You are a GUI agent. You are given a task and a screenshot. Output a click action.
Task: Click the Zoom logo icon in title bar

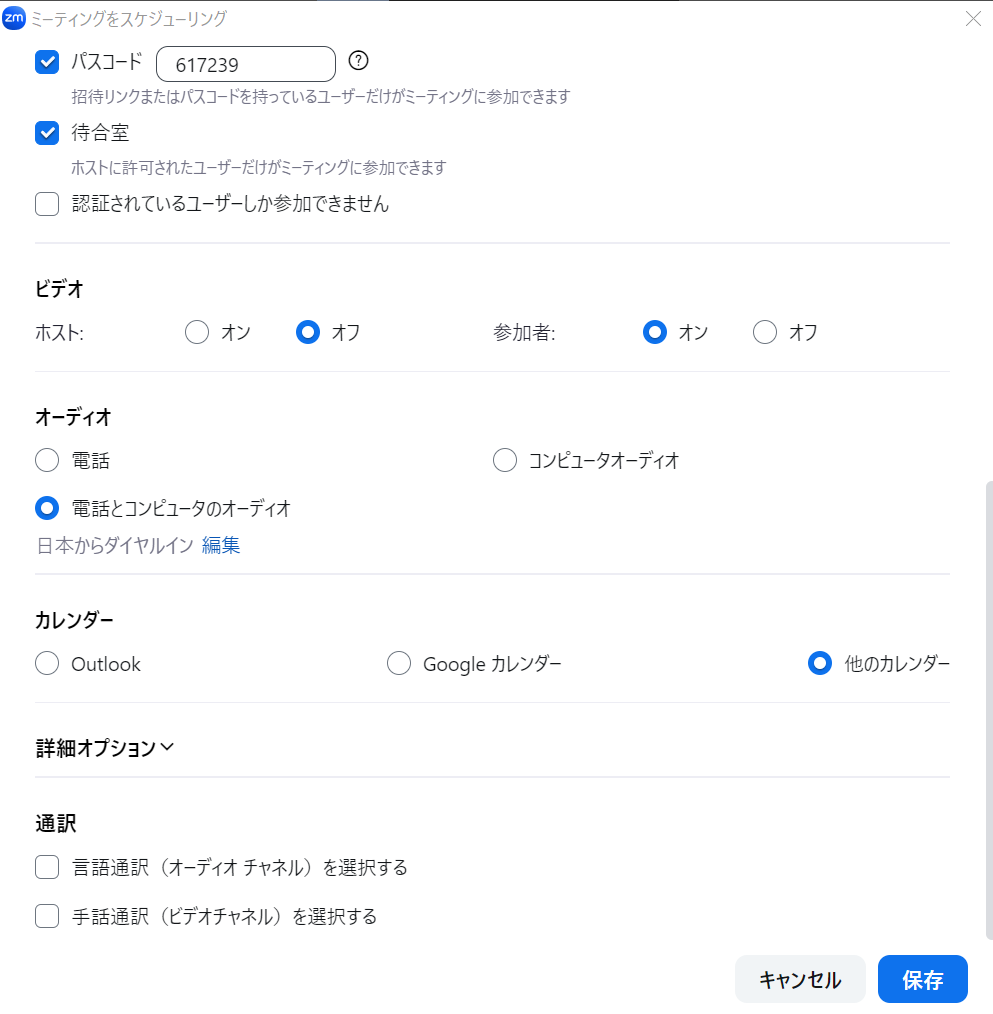14,18
